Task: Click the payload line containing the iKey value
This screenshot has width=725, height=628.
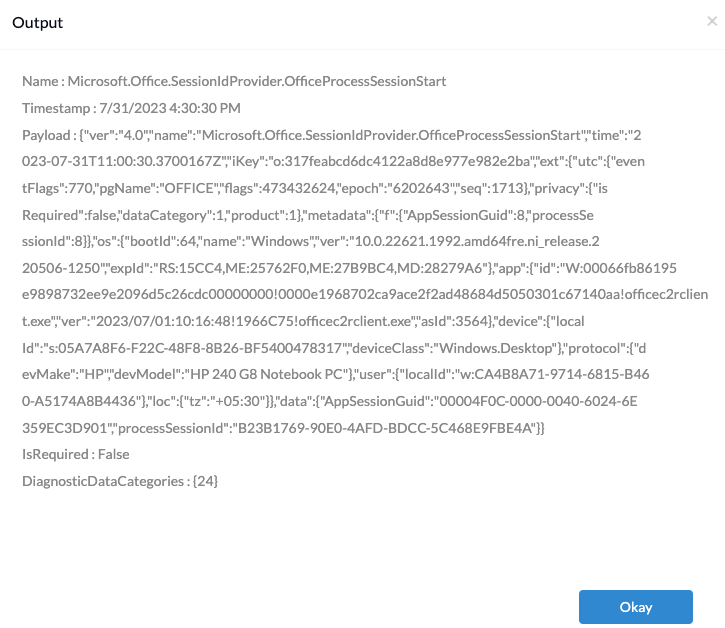Action: coord(333,161)
